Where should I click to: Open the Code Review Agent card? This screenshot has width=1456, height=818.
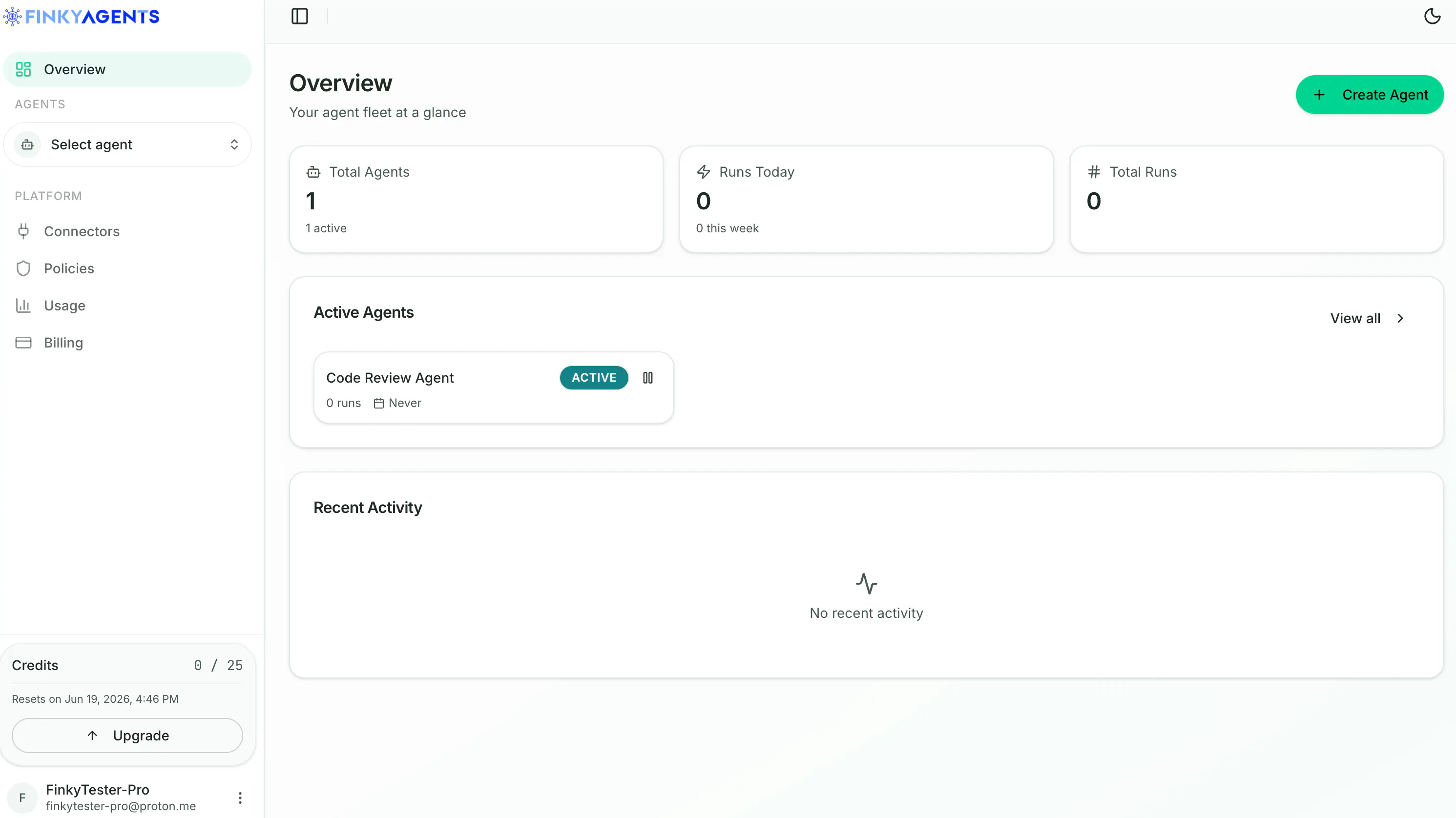point(494,388)
